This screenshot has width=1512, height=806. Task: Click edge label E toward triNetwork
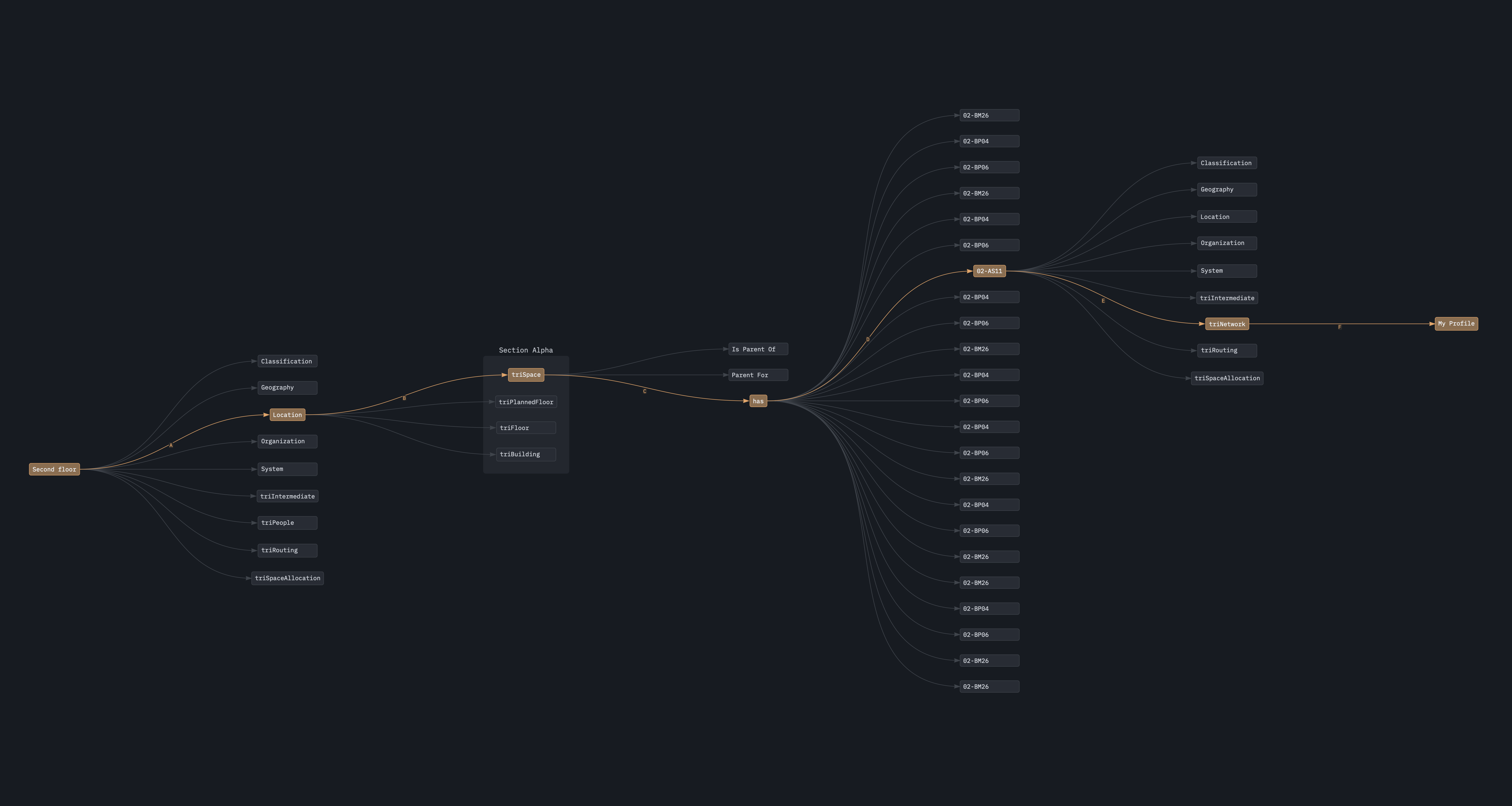tap(1103, 301)
